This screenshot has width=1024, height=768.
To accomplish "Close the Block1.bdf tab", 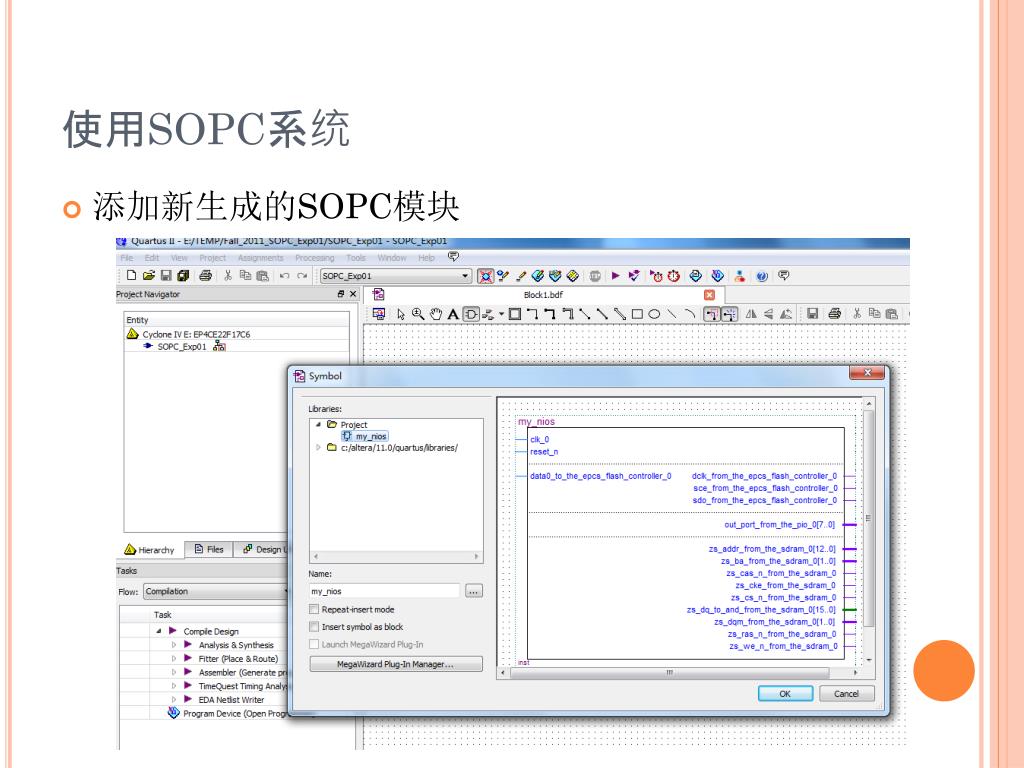I will 709,295.
